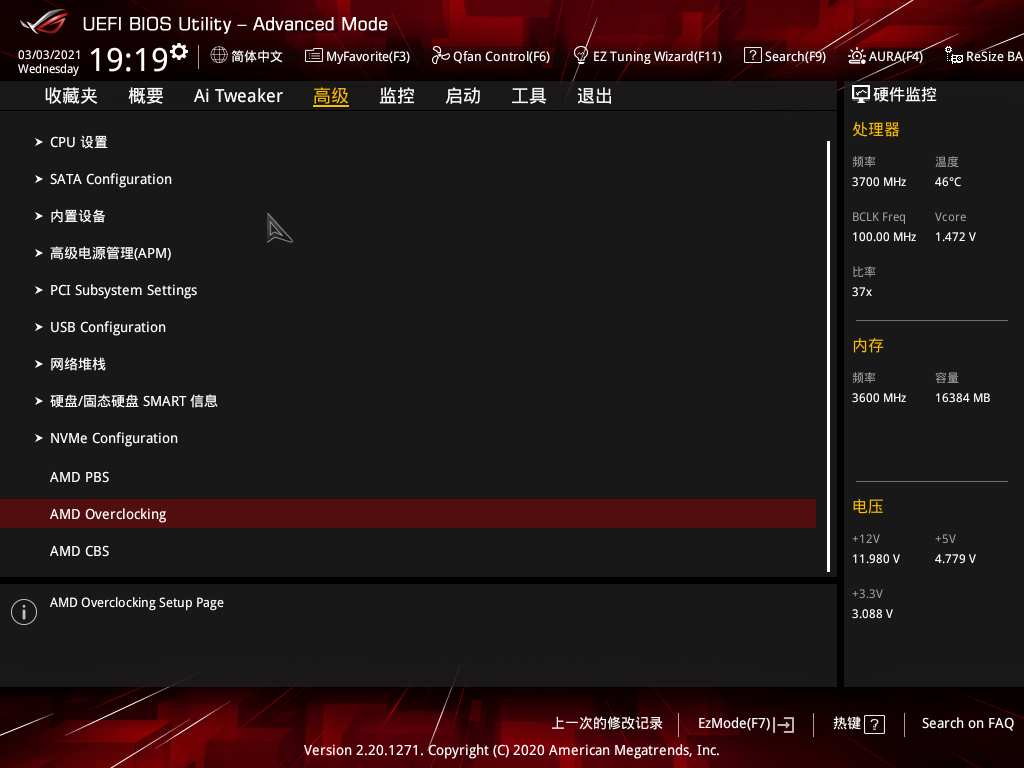
Task: Click Search on FAQ link
Action: pos(967,723)
